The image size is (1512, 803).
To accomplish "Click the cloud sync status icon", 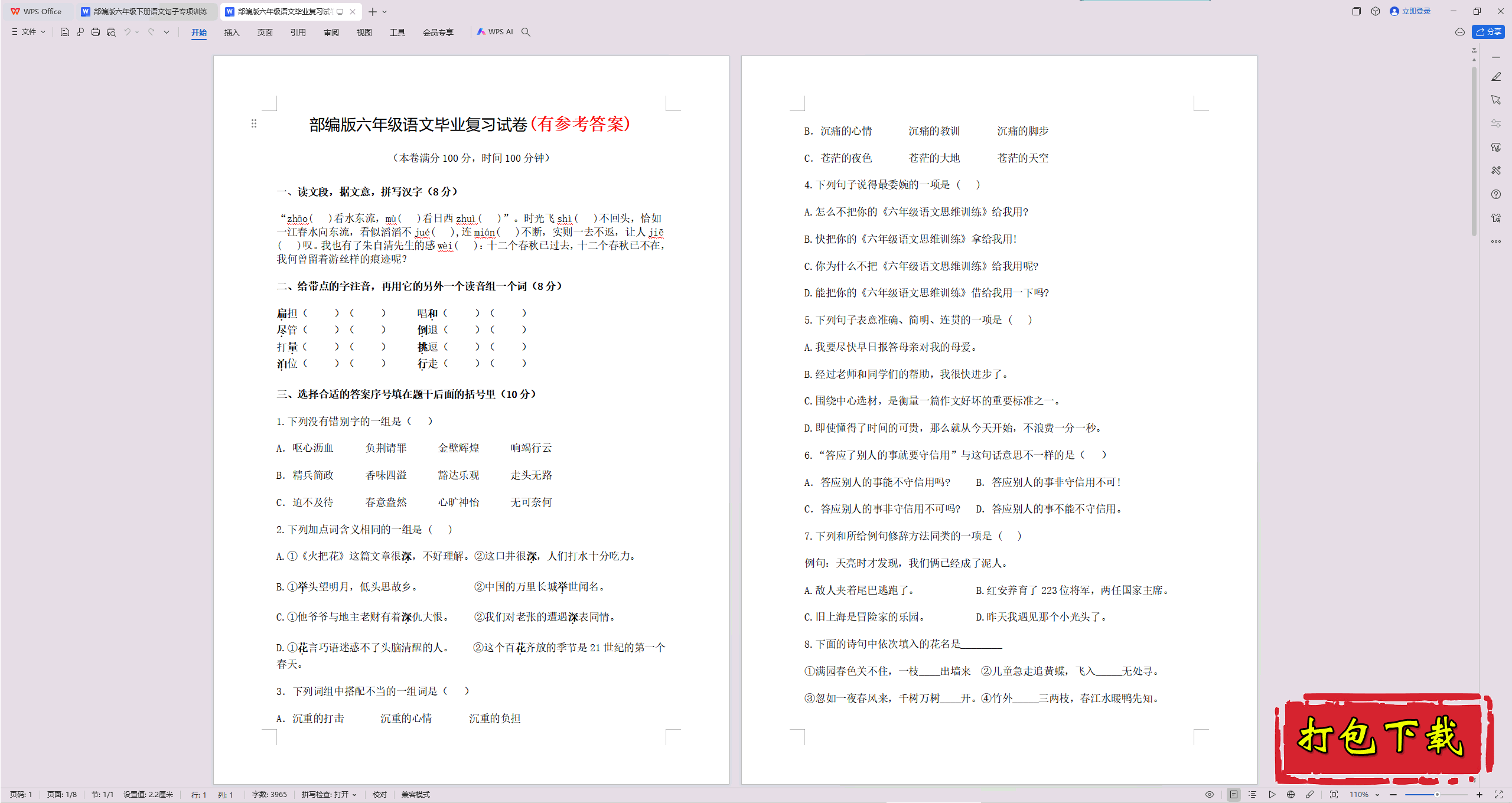I will pos(1460,32).
